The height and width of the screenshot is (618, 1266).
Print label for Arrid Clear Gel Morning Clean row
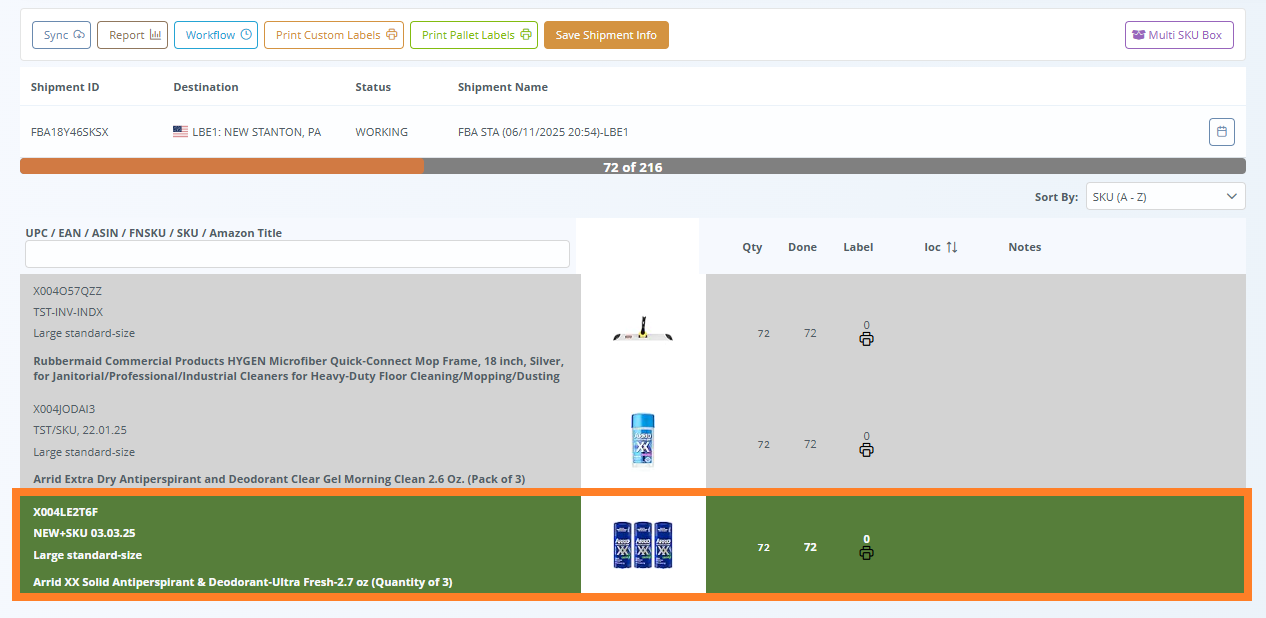pyautogui.click(x=866, y=450)
